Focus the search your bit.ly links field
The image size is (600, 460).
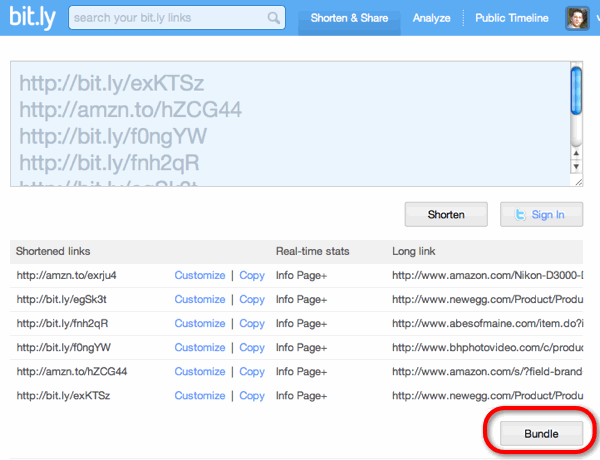(x=177, y=18)
